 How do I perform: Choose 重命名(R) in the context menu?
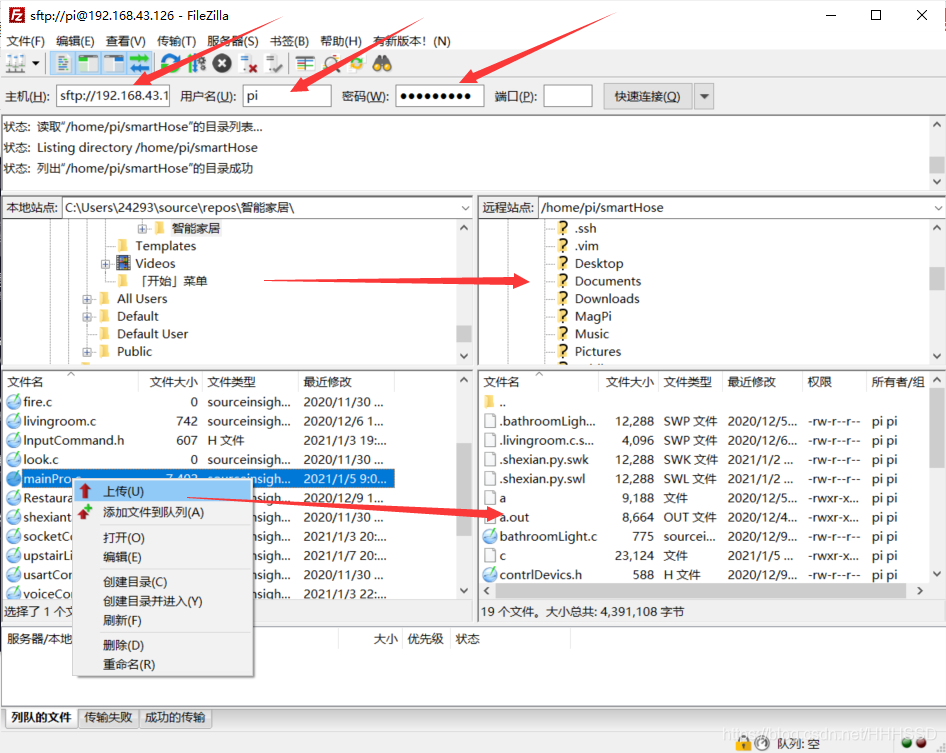pyautogui.click(x=162, y=664)
